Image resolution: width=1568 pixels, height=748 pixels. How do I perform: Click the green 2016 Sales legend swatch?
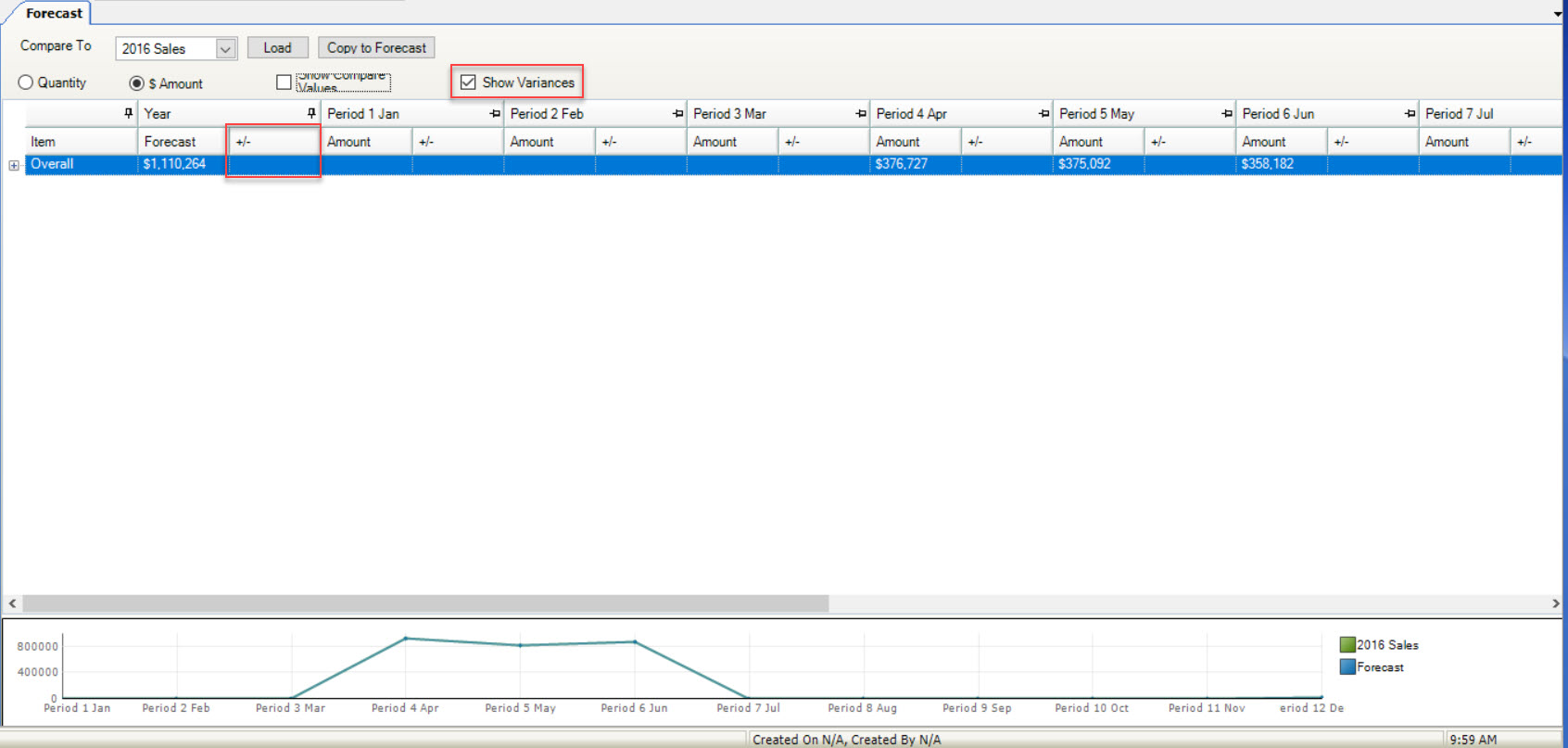coord(1347,644)
